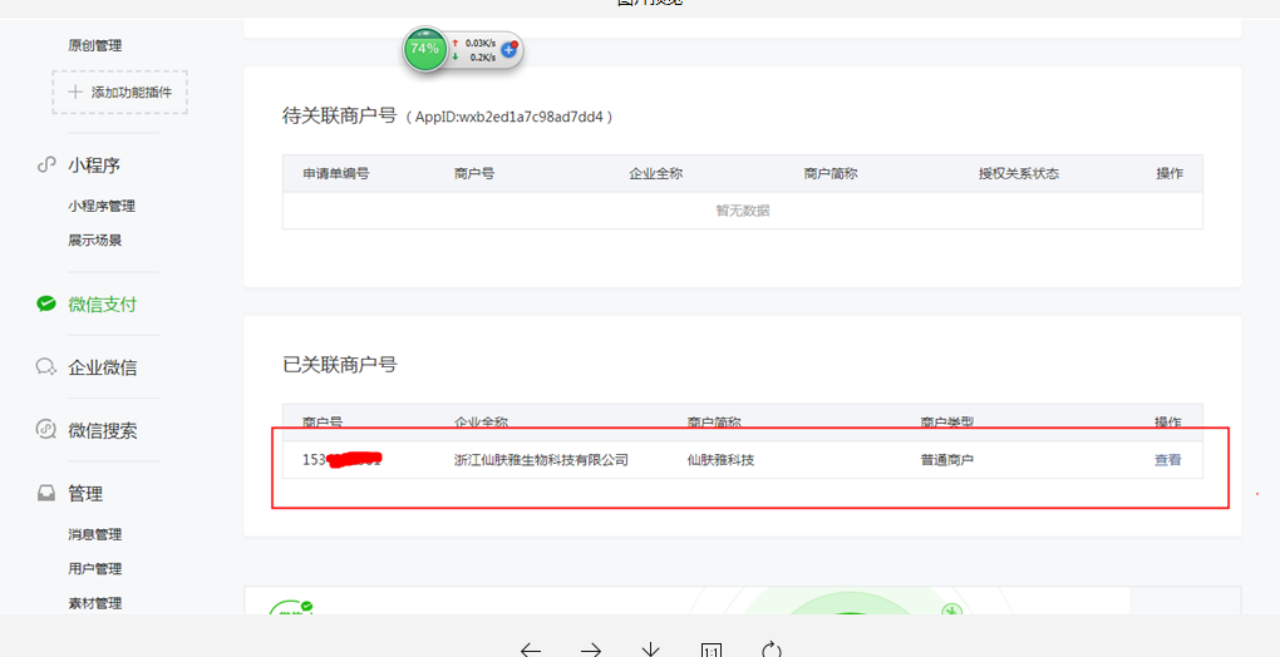
Task: Click merchant type 普通商户
Action: [x=947, y=460]
